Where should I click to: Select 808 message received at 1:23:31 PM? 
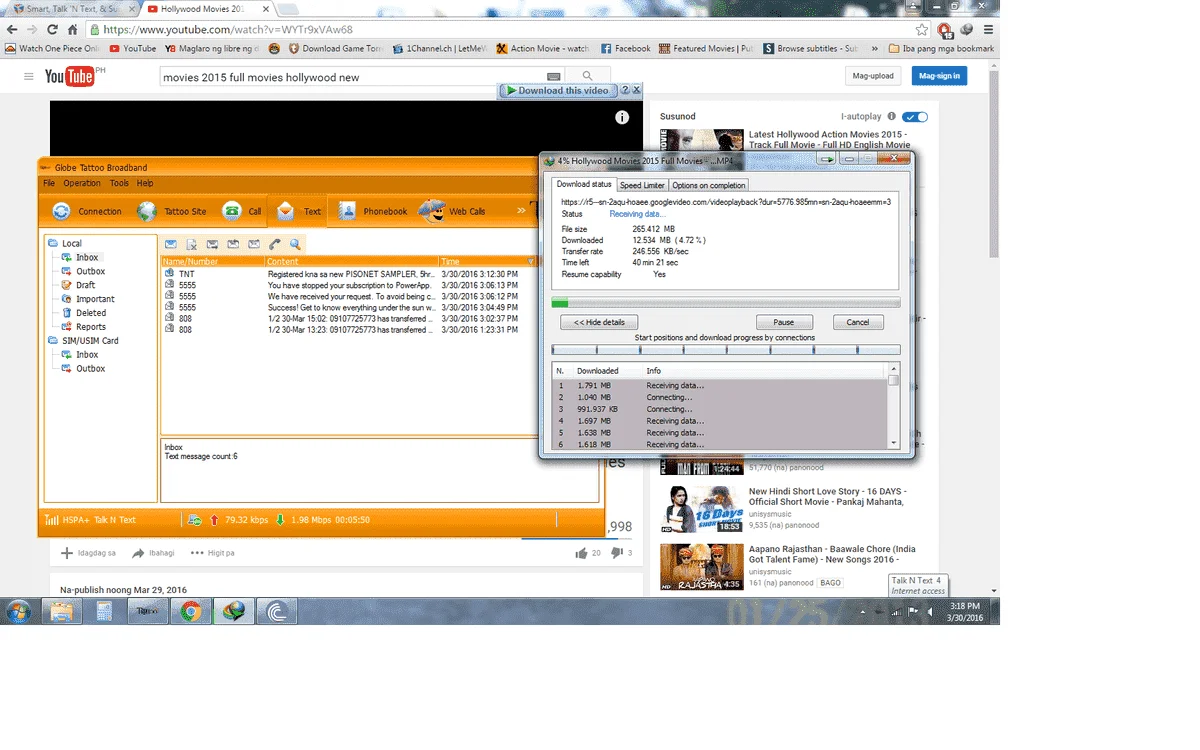(350, 329)
